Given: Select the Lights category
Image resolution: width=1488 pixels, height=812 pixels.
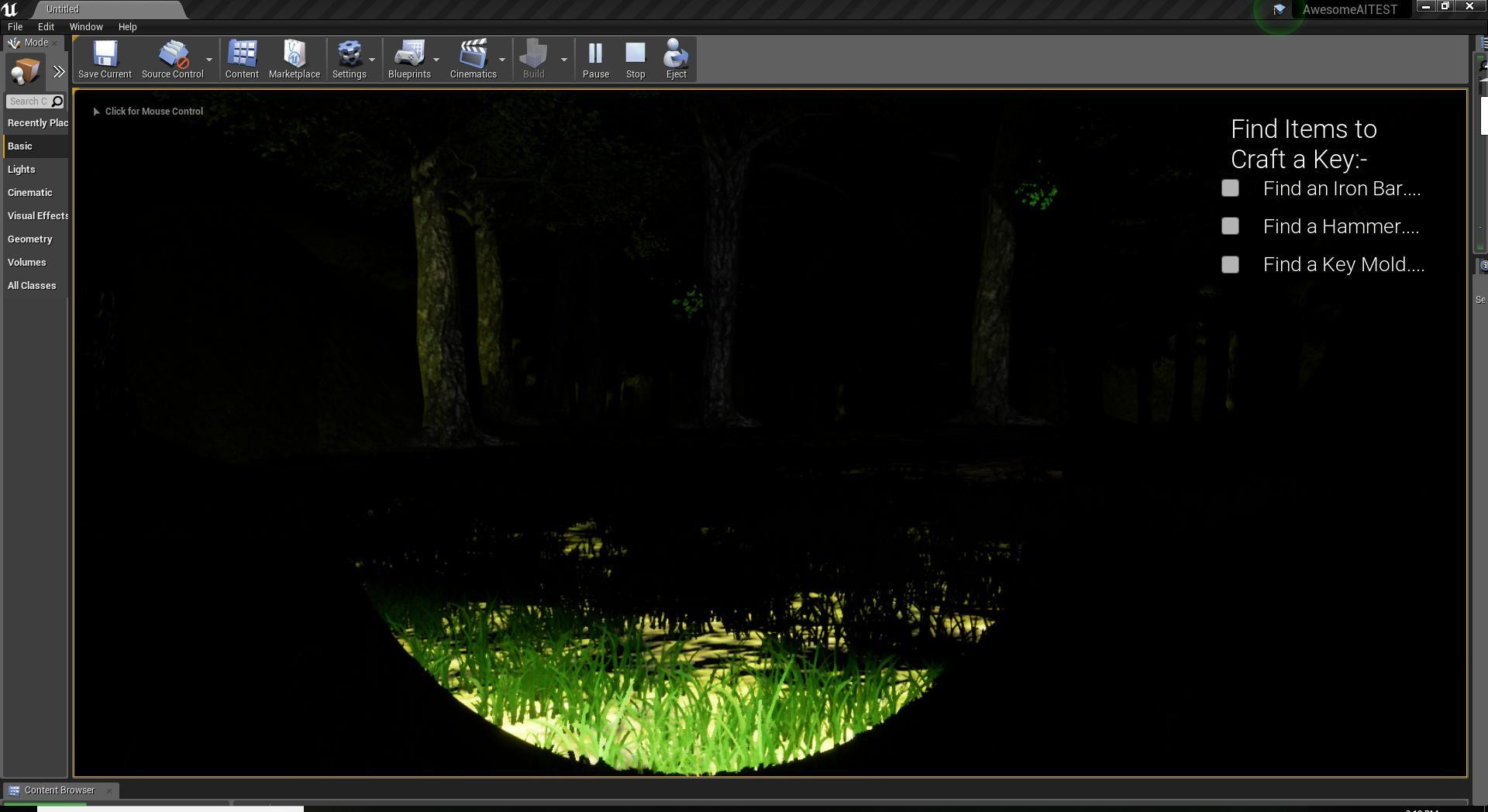Looking at the screenshot, I should (x=36, y=170).
